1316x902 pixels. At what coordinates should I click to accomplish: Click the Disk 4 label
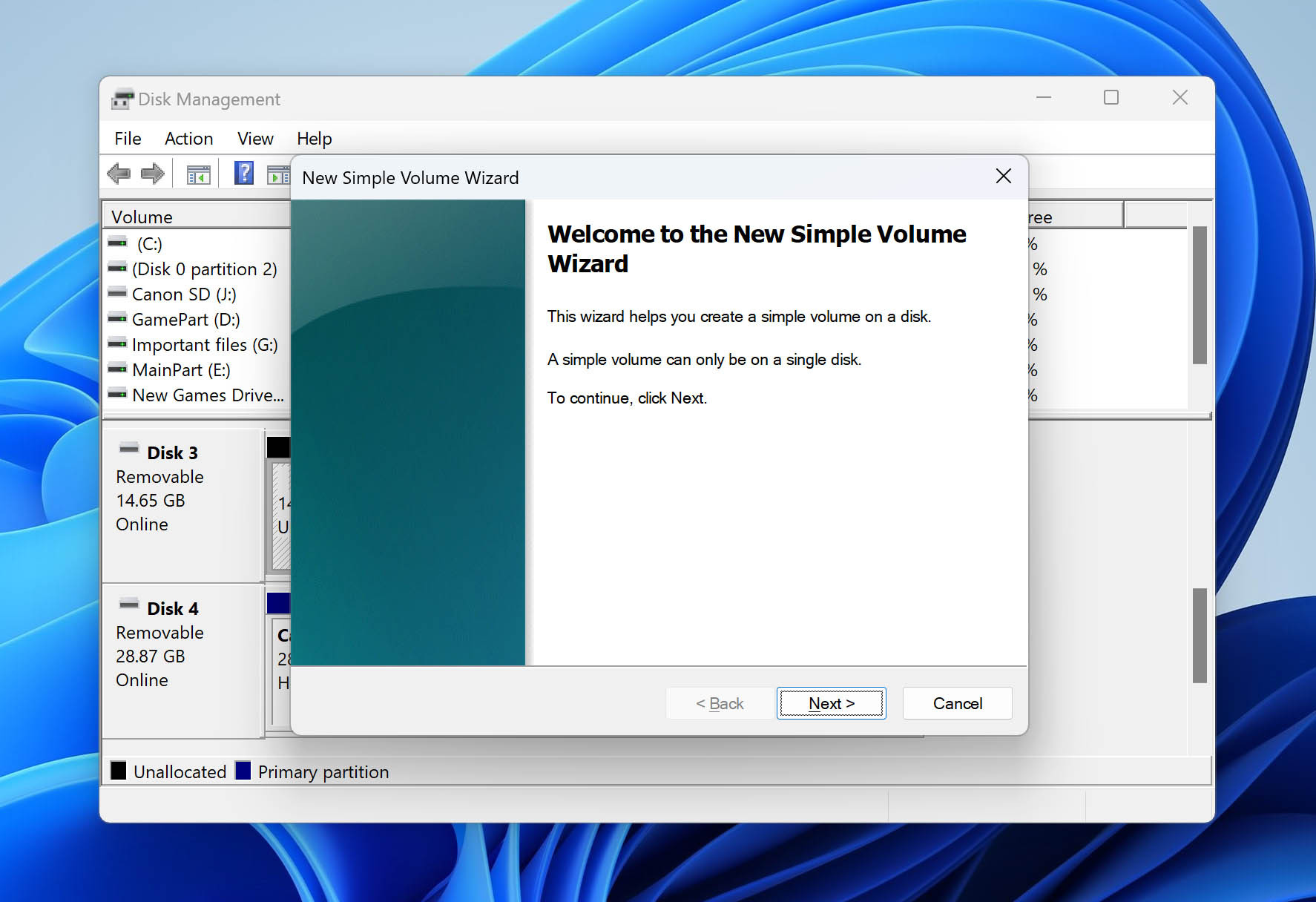172,608
